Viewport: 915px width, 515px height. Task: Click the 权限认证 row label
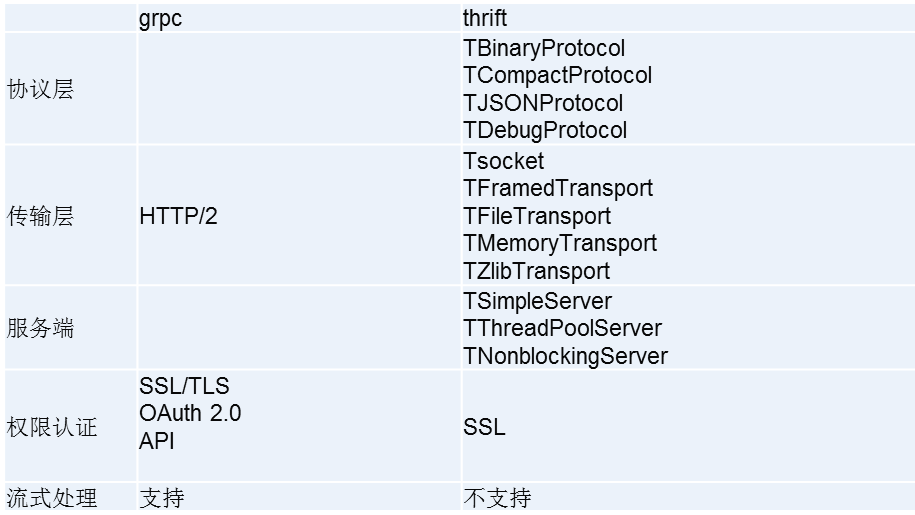coord(52,427)
